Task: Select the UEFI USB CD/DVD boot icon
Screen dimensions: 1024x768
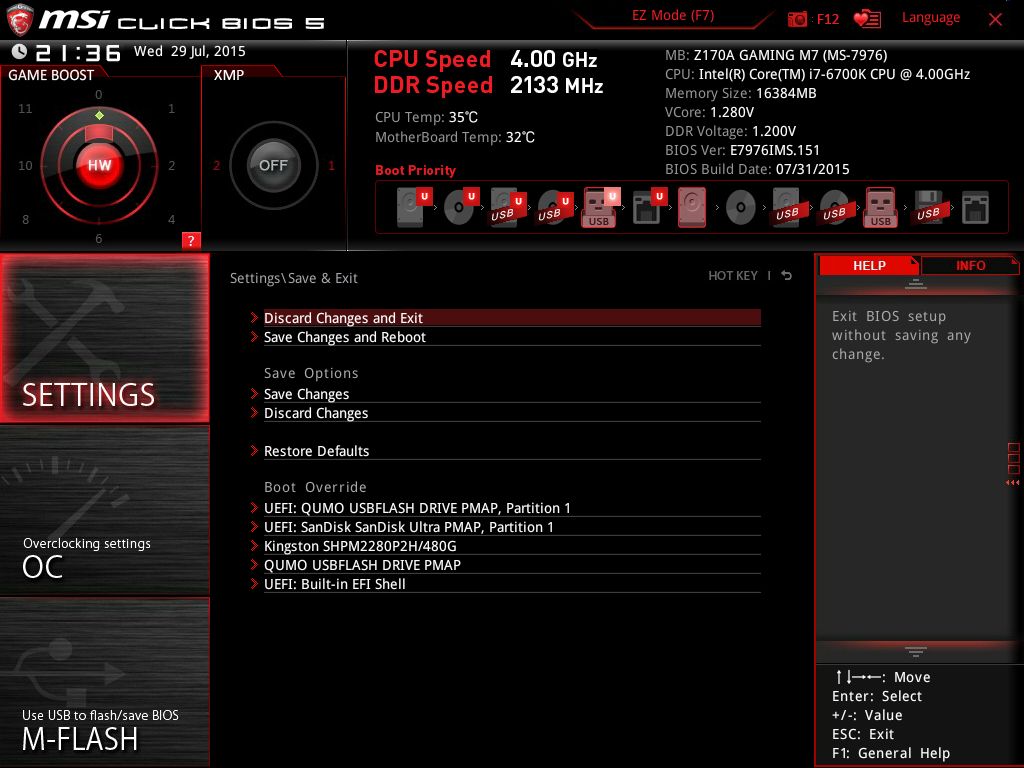Action: point(555,207)
